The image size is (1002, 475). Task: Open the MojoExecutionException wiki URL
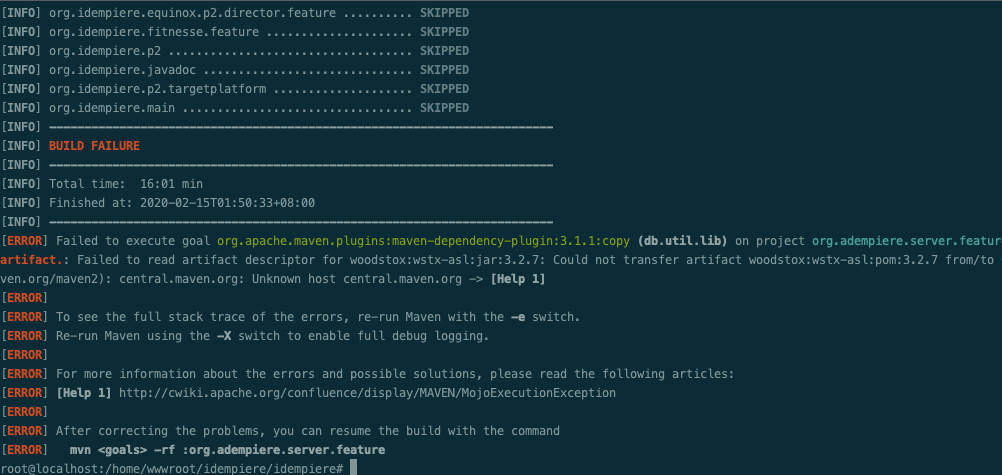point(367,393)
